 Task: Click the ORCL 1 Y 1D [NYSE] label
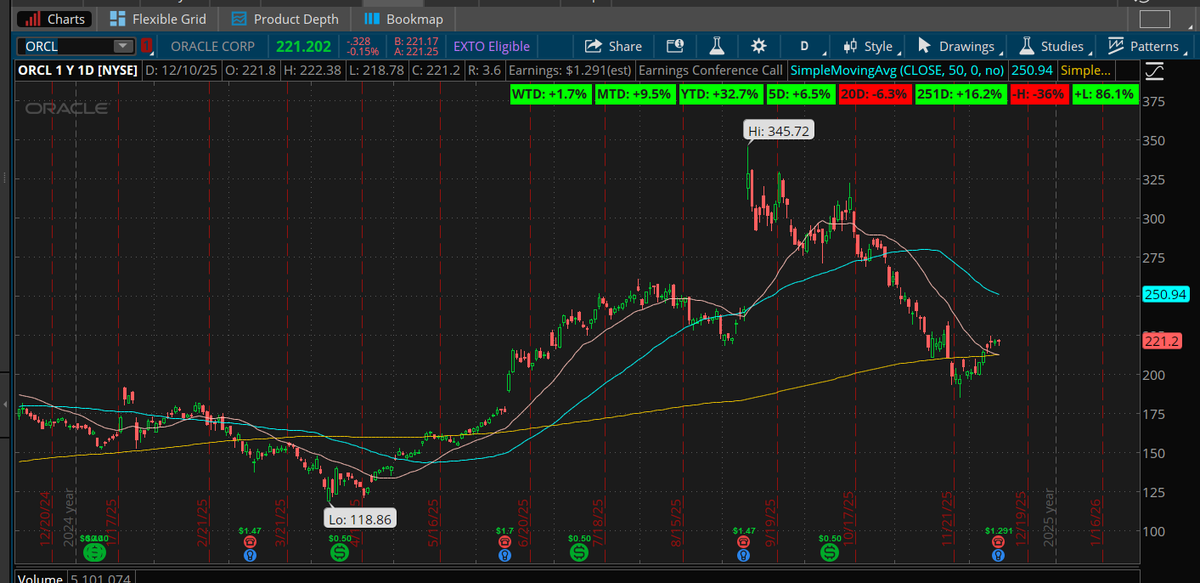(78, 71)
